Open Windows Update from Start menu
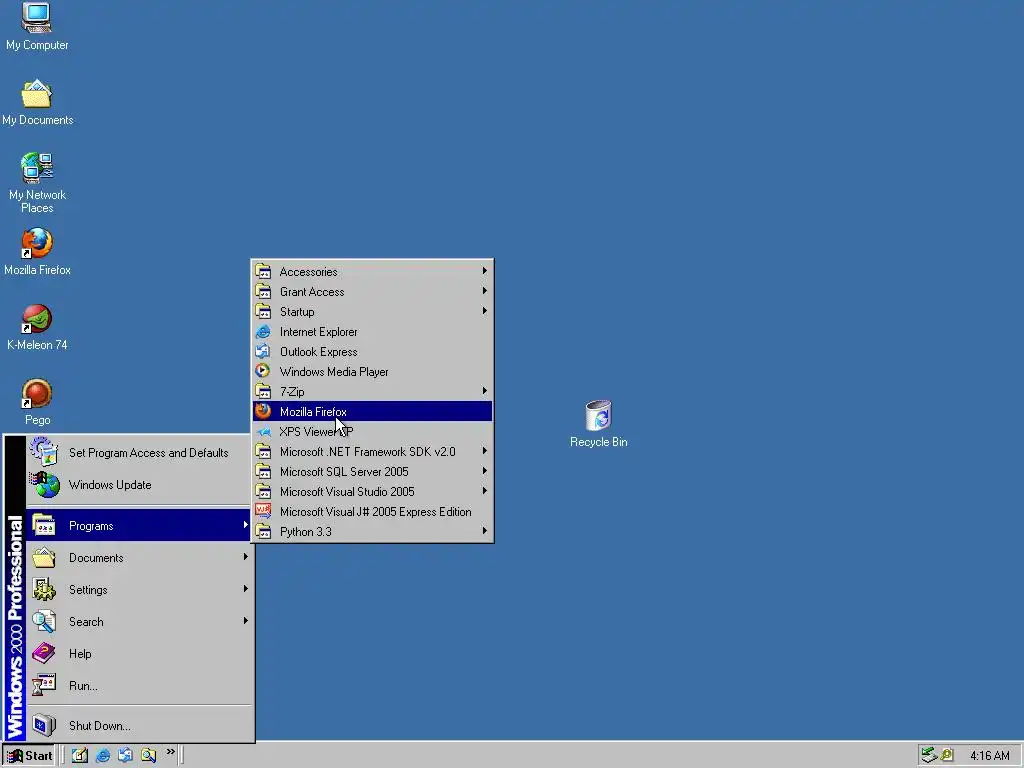The image size is (1024, 768). [138, 485]
